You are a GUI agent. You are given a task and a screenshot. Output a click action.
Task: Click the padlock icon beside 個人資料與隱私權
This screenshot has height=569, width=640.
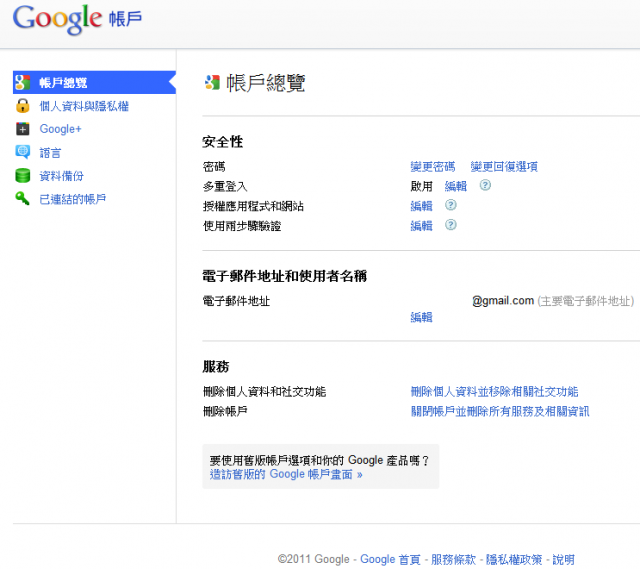tap(22, 106)
